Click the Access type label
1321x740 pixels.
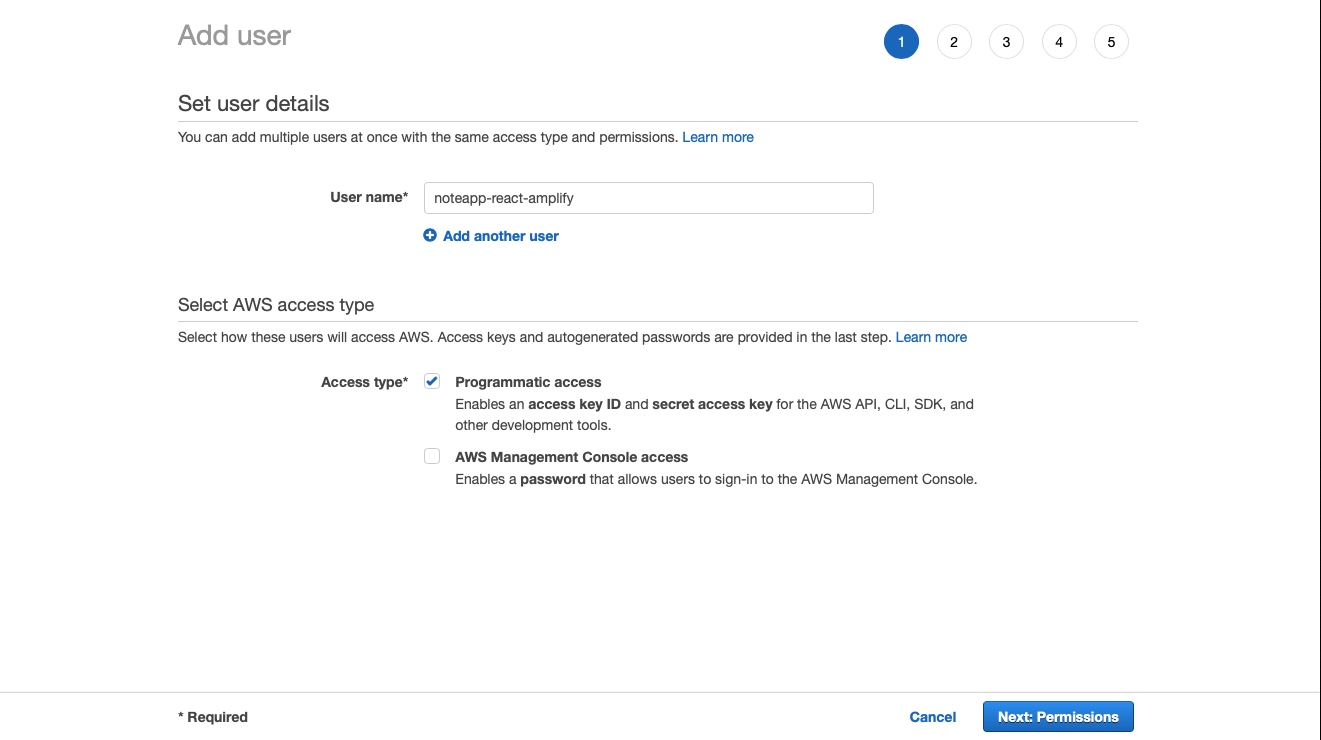pyautogui.click(x=364, y=381)
